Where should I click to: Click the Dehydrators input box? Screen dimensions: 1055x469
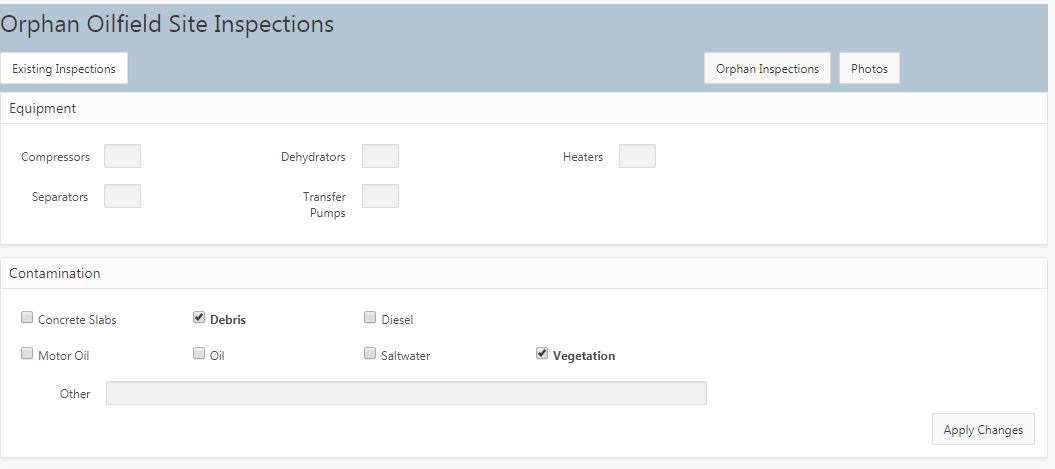pyautogui.click(x=380, y=156)
